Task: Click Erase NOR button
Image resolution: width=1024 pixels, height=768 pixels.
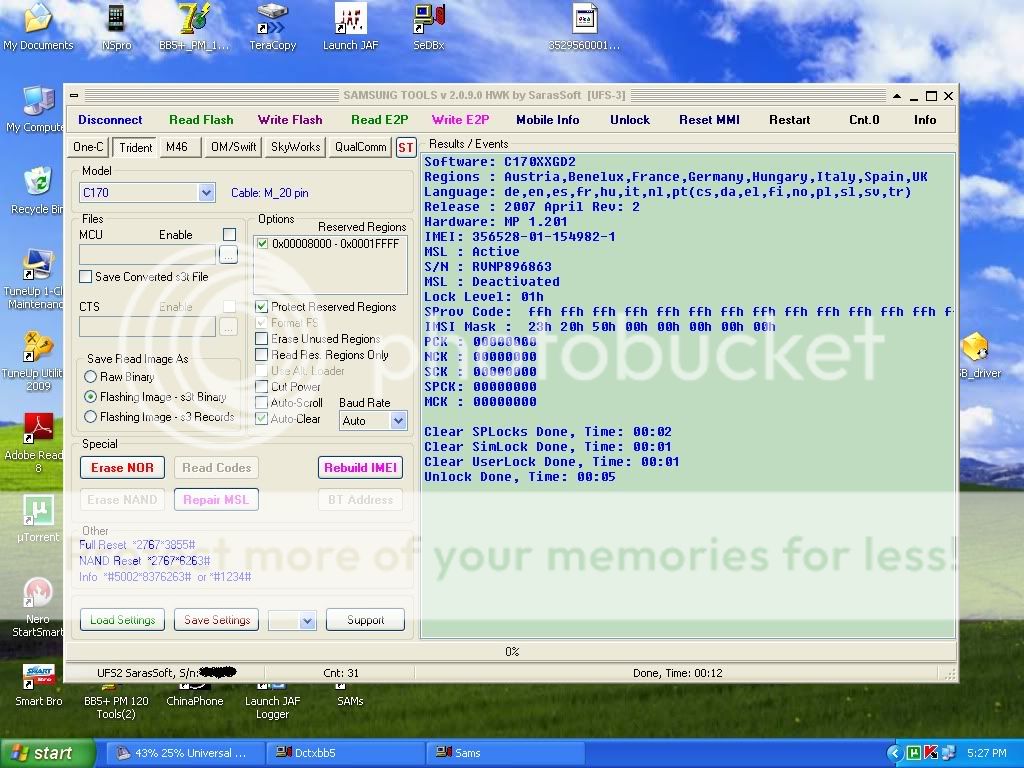Action: pyautogui.click(x=122, y=468)
